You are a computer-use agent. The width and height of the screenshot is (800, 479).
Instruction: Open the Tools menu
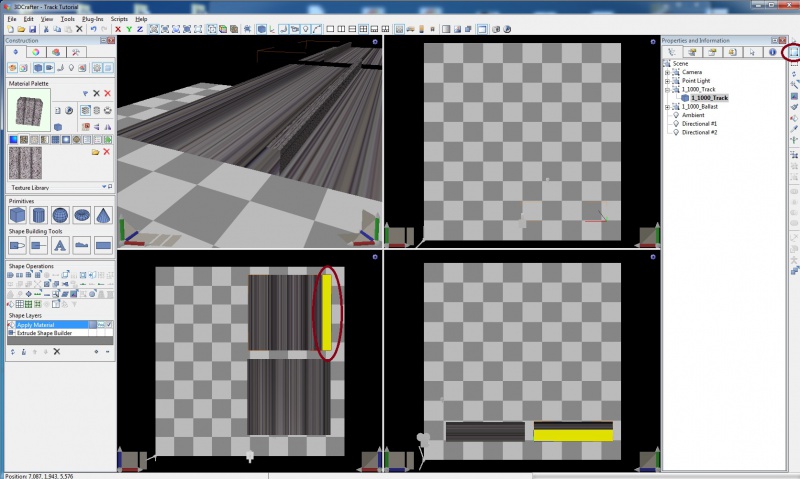point(67,19)
